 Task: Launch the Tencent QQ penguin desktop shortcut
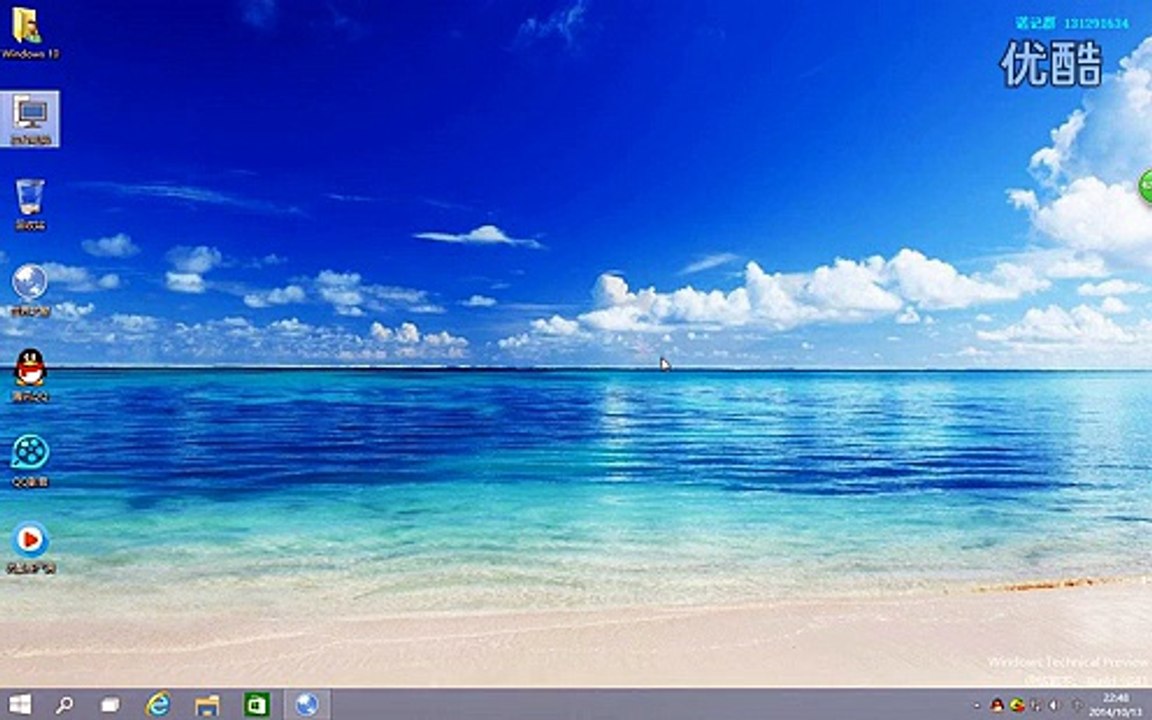pos(30,375)
